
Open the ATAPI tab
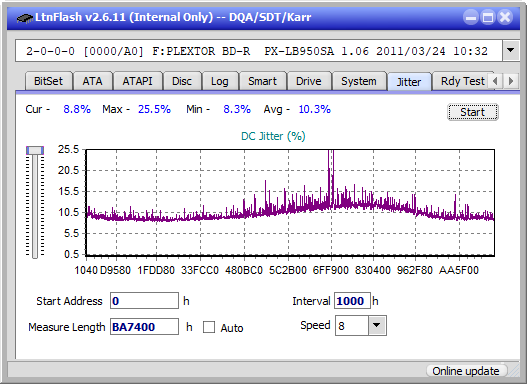[137, 81]
